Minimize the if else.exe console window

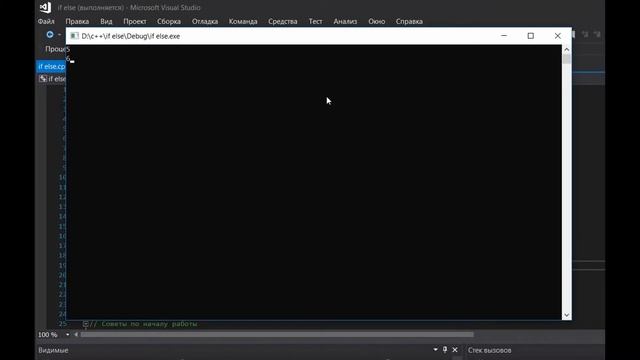[x=504, y=36]
